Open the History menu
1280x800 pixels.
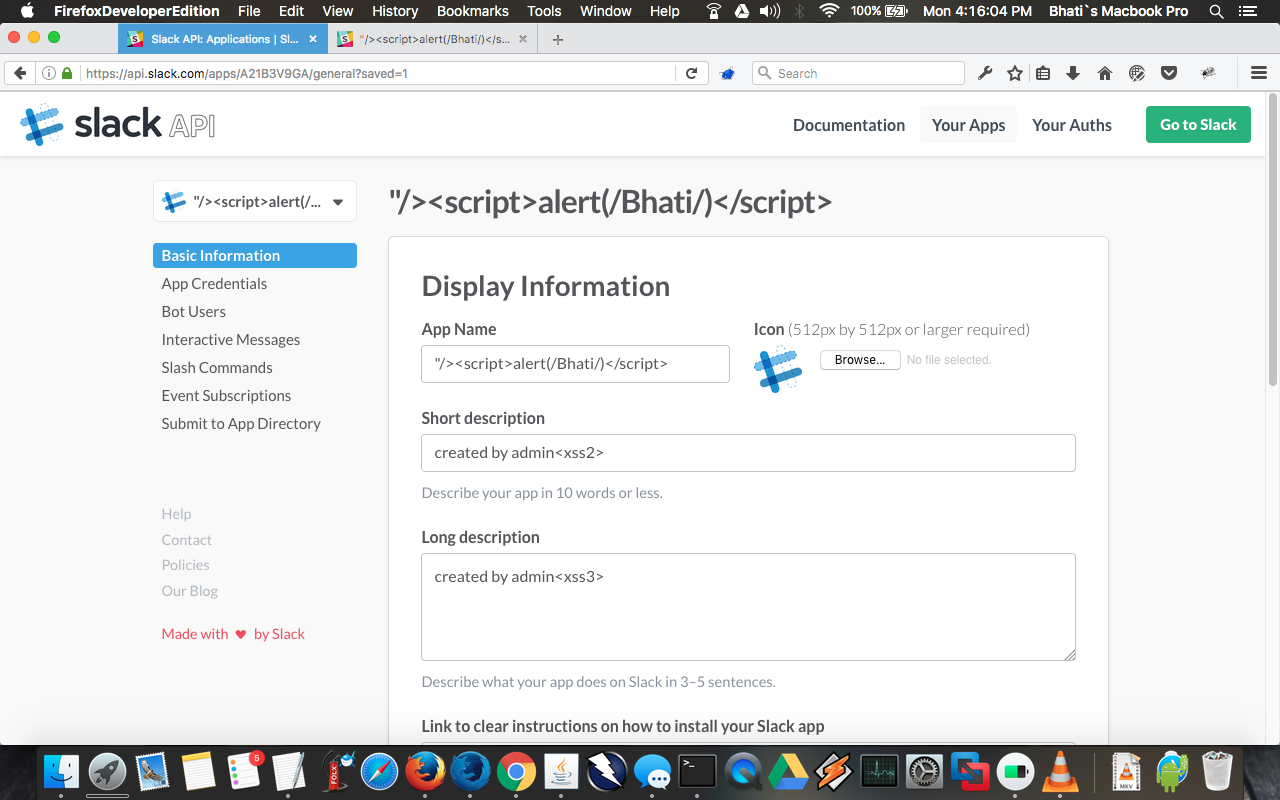(395, 11)
